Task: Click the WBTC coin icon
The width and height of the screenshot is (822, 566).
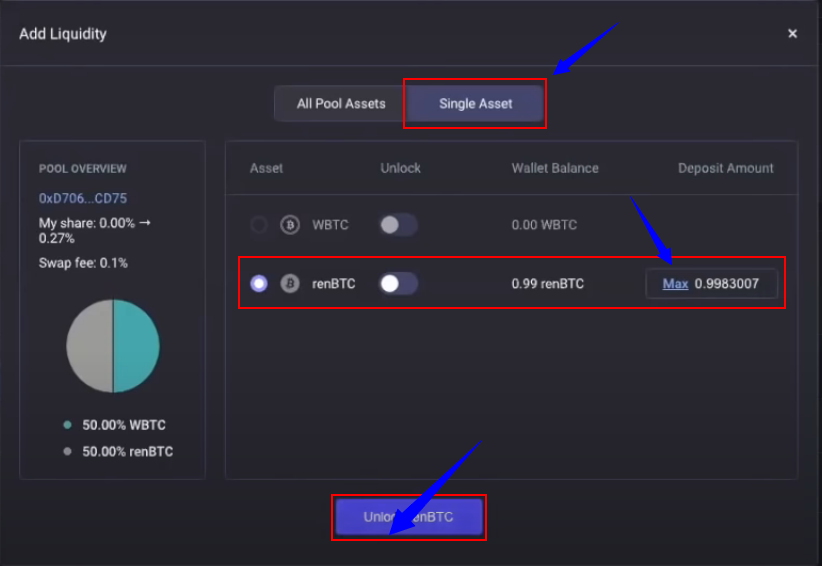Action: pyautogui.click(x=290, y=225)
